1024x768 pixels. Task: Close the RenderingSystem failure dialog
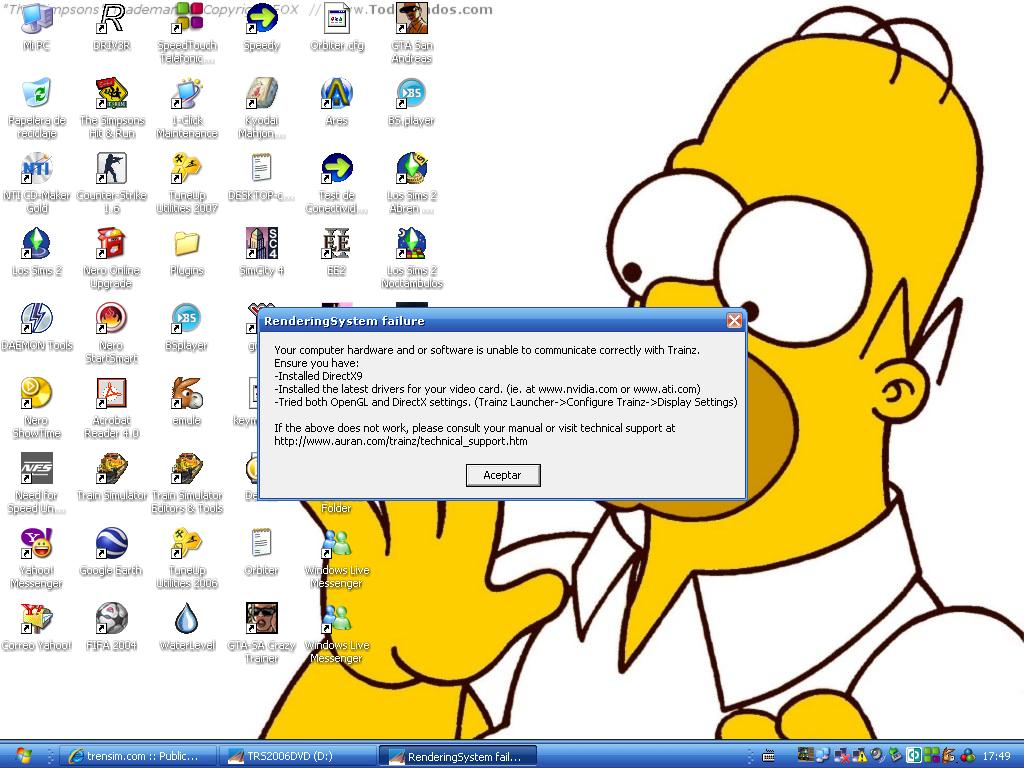click(x=734, y=321)
